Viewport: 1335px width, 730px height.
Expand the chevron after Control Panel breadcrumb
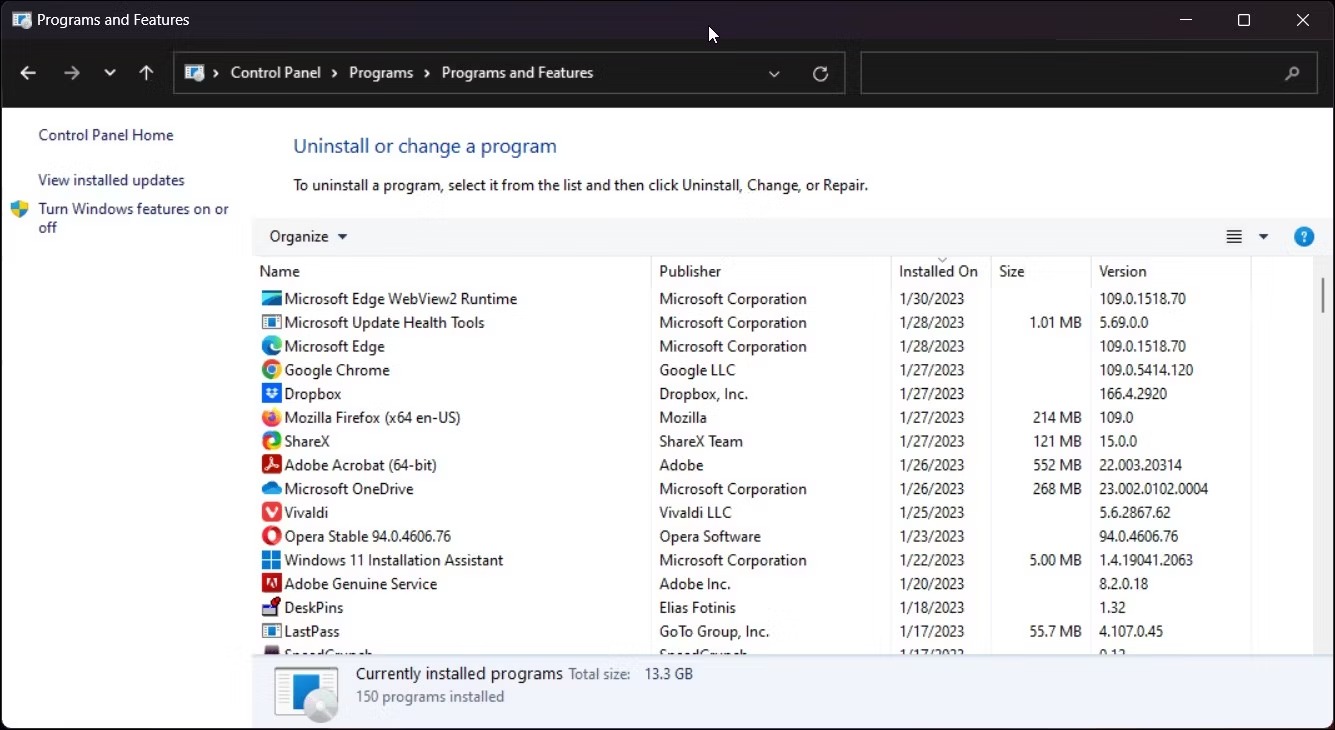[336, 73]
